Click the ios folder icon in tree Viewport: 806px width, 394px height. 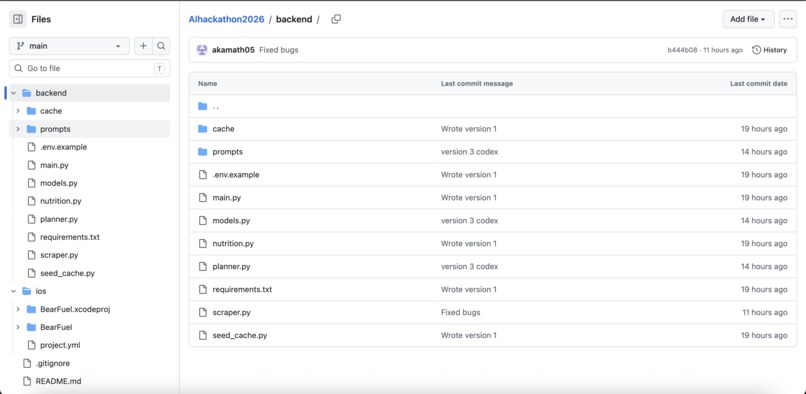click(27, 291)
